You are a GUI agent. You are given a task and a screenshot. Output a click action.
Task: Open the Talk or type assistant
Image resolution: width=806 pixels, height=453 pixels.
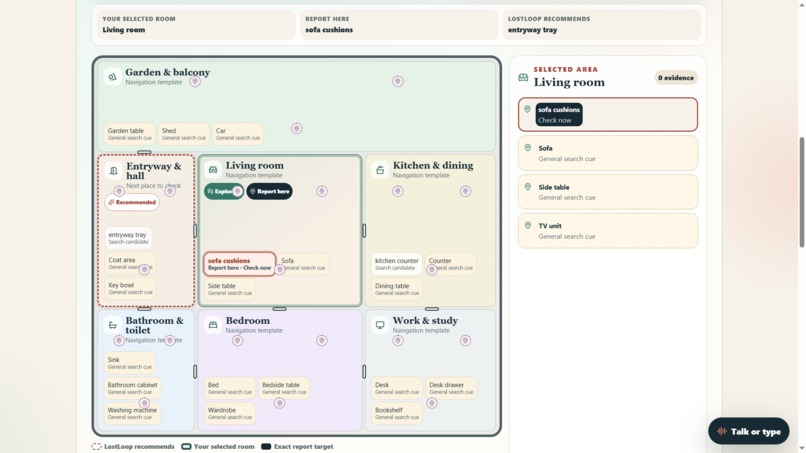[748, 431]
